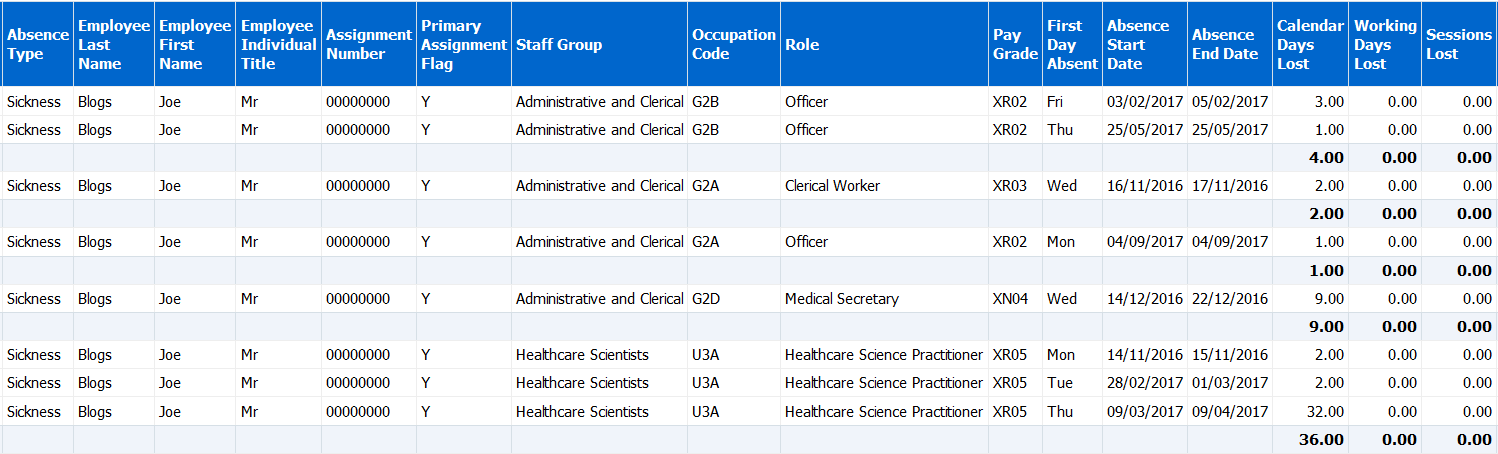
Task: Select the 03/02/2017 absence start date
Action: 1144,102
